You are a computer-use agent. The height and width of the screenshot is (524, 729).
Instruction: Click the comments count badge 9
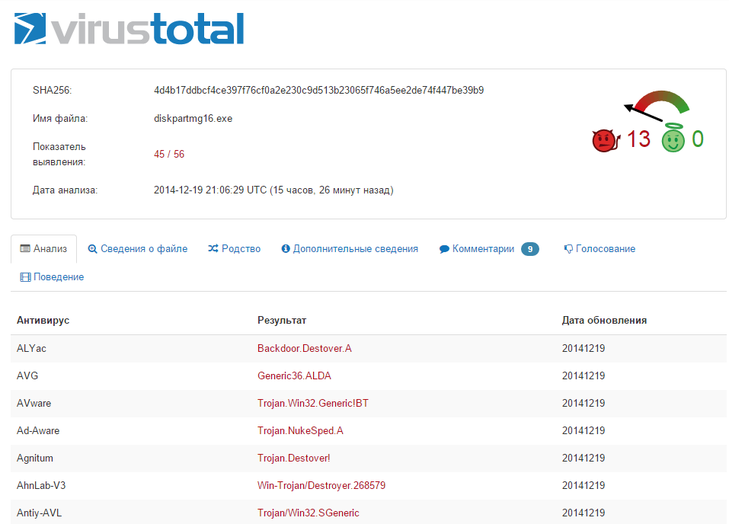coord(530,249)
